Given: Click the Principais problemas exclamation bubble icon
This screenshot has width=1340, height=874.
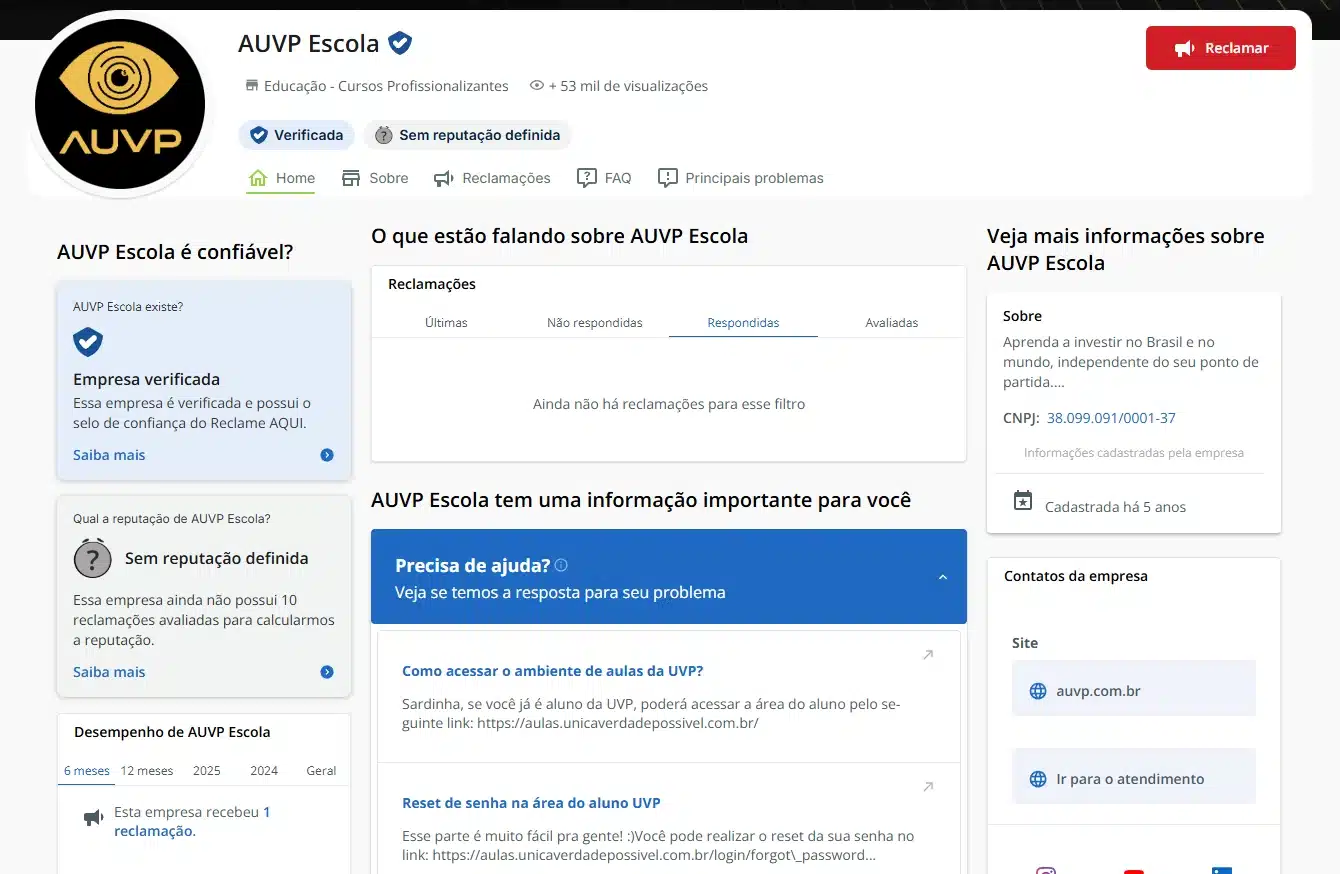Looking at the screenshot, I should [667, 178].
